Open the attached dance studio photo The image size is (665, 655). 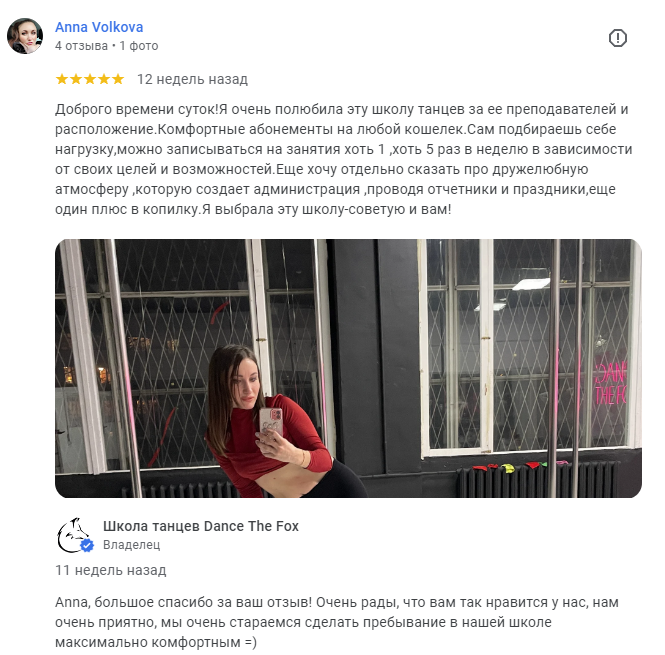(x=348, y=368)
